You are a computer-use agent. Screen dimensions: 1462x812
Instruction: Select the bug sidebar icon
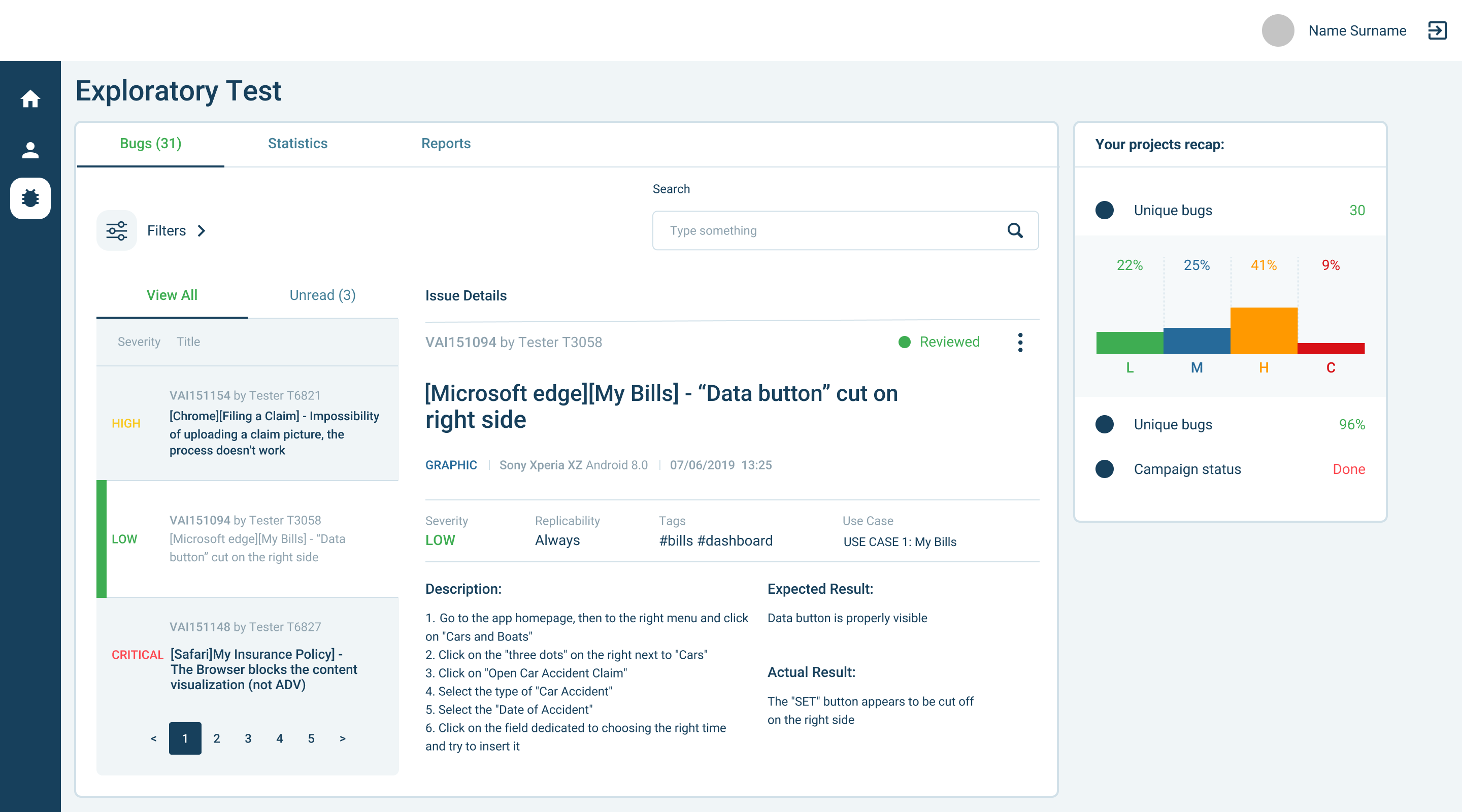[30, 198]
